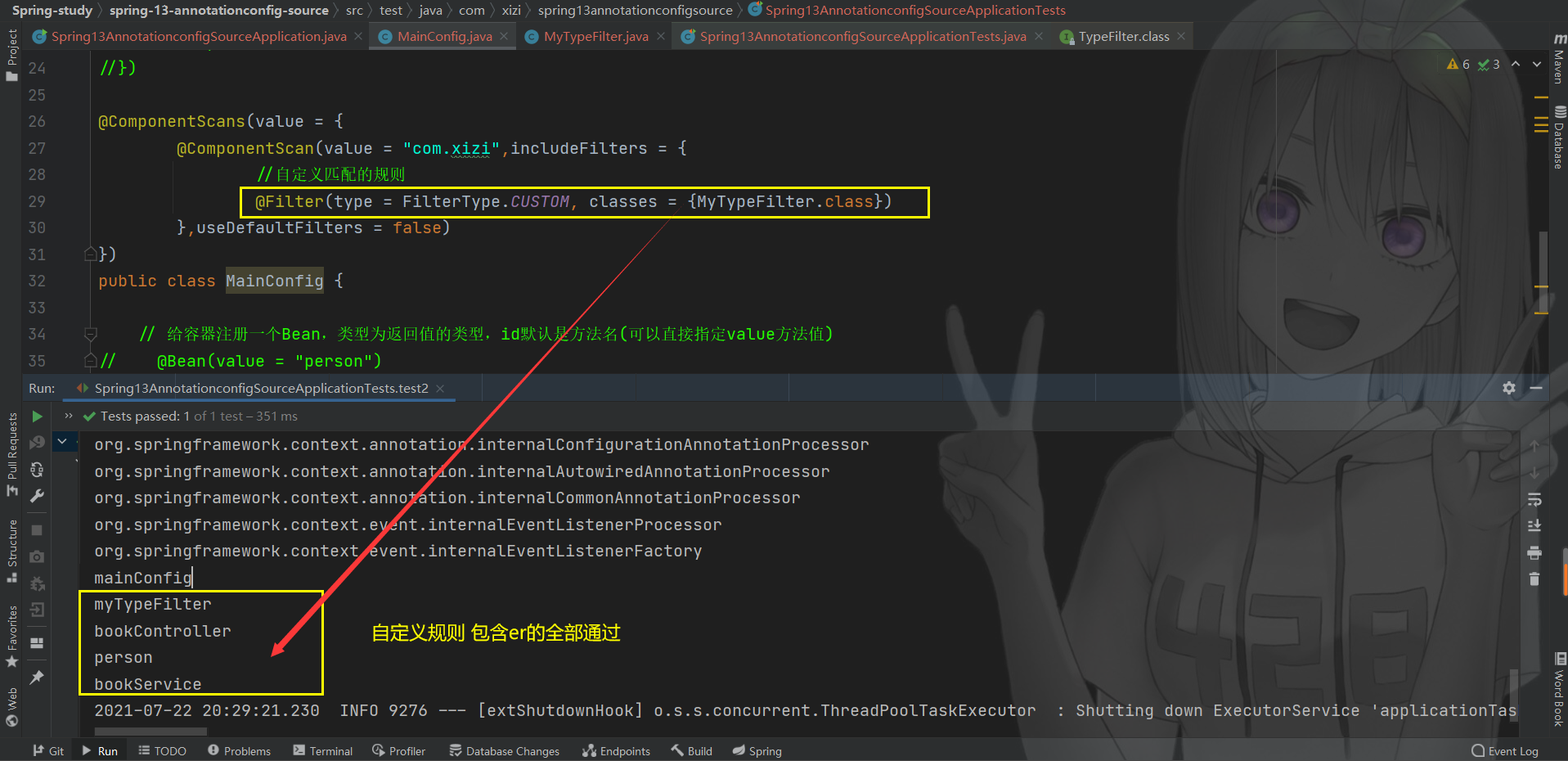This screenshot has height=761, width=1568.
Task: Open the Database tool window
Action: point(1559,137)
